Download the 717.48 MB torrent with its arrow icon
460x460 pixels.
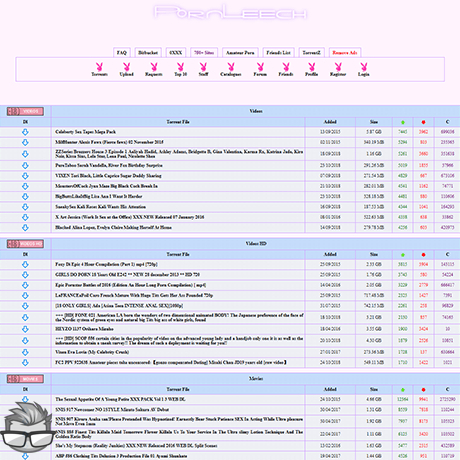pyautogui.click(x=25, y=296)
